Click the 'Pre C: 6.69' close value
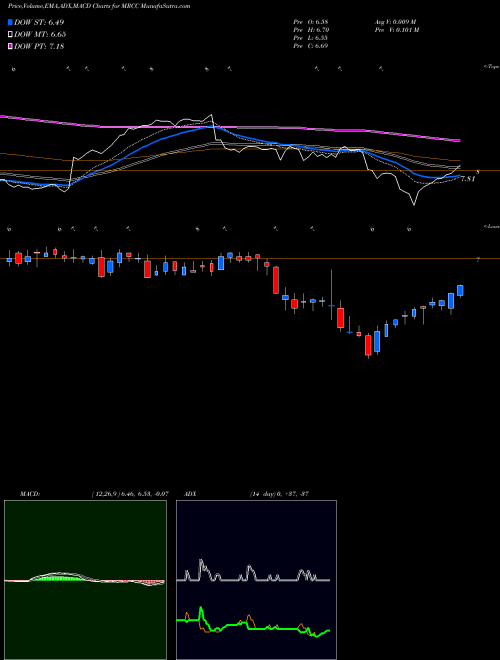This screenshot has width=500, height=660. (311, 46)
